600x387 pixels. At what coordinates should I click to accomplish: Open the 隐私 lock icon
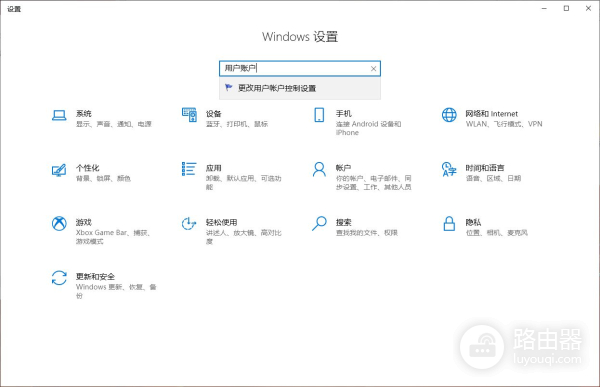pyautogui.click(x=449, y=224)
